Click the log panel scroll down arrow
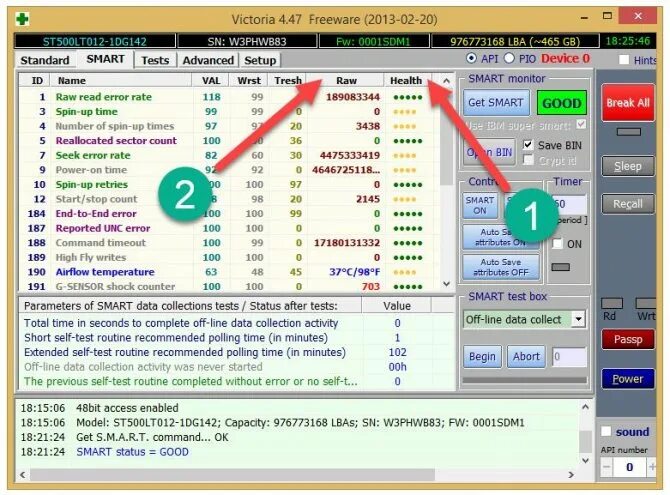This screenshot has height=495, width=670. click(x=585, y=460)
